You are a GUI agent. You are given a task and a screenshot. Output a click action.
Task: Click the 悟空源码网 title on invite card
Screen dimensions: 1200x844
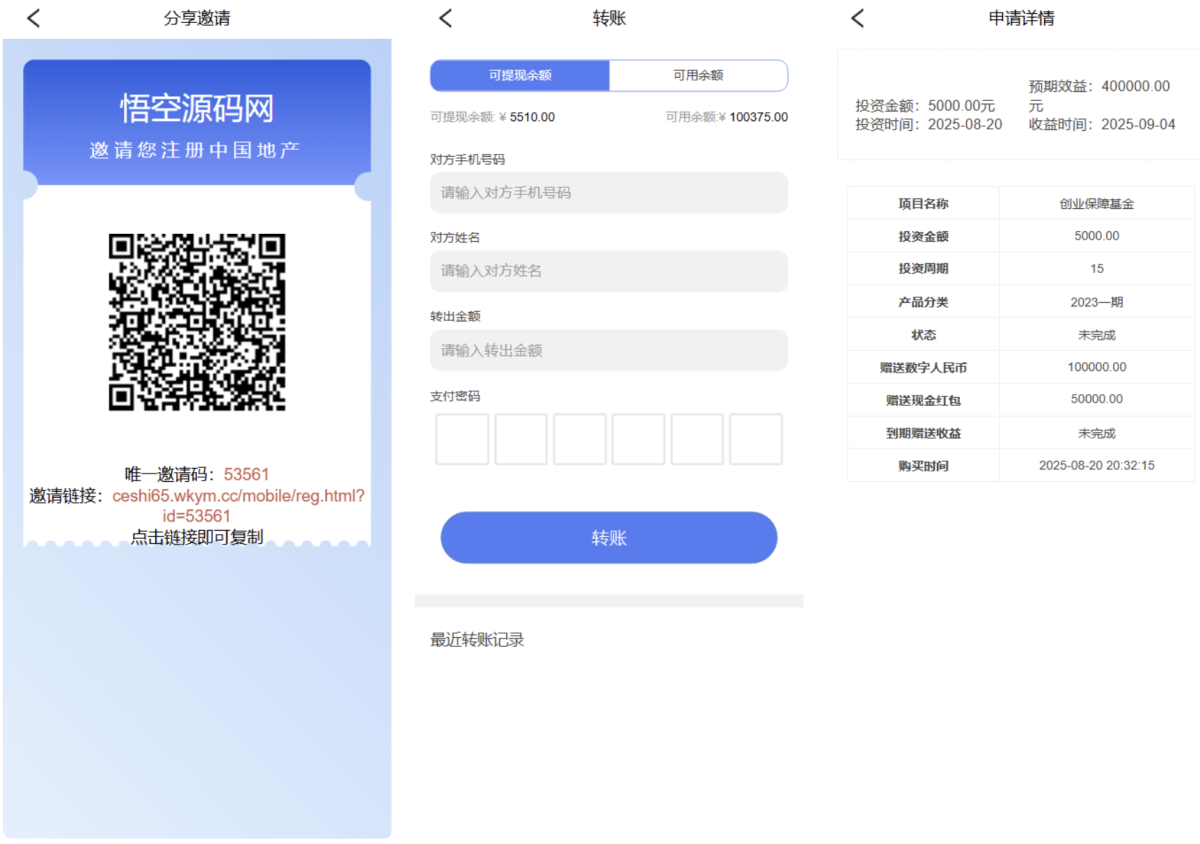point(197,108)
